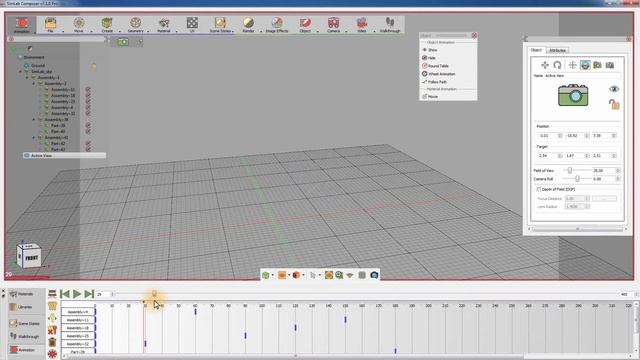Click the Video camera icon
640x360 pixels.
click(x=362, y=22)
